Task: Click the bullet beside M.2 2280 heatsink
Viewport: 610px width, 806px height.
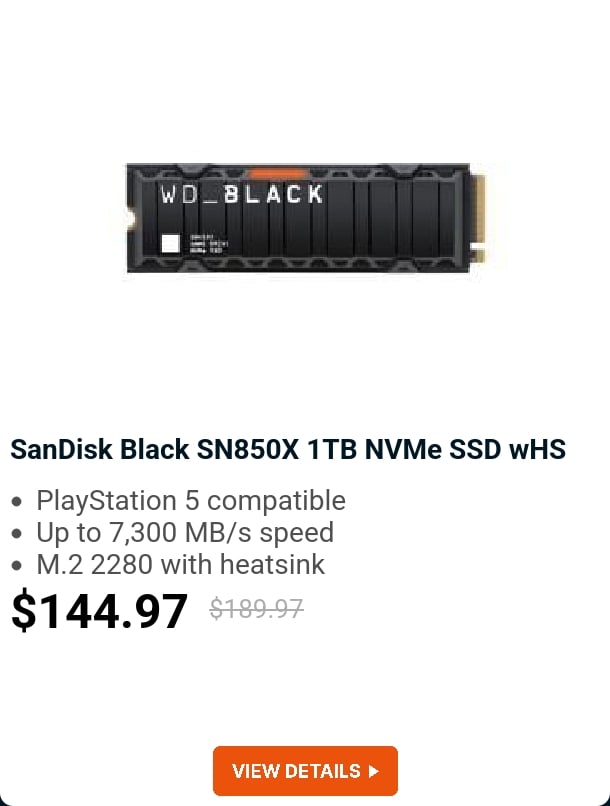Action: (16, 566)
